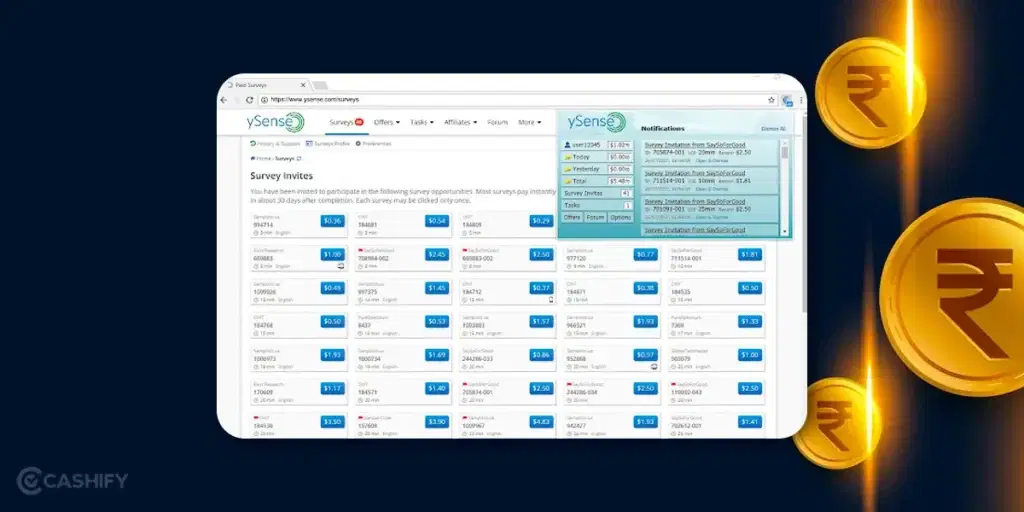The image size is (1024, 512).
Task: Expand the More dropdown menu
Action: 530,122
